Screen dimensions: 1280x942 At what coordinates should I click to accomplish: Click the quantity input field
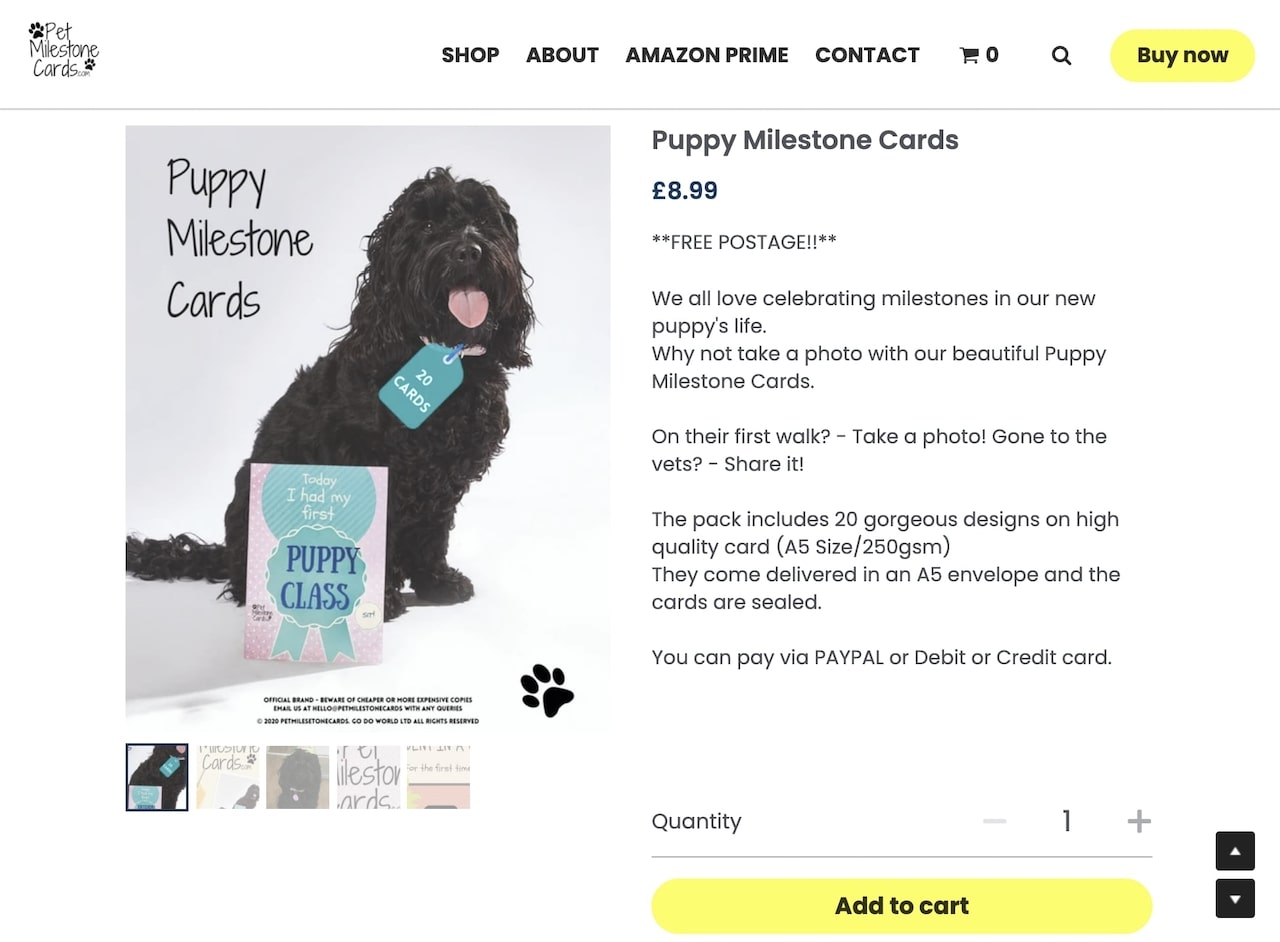click(1066, 820)
